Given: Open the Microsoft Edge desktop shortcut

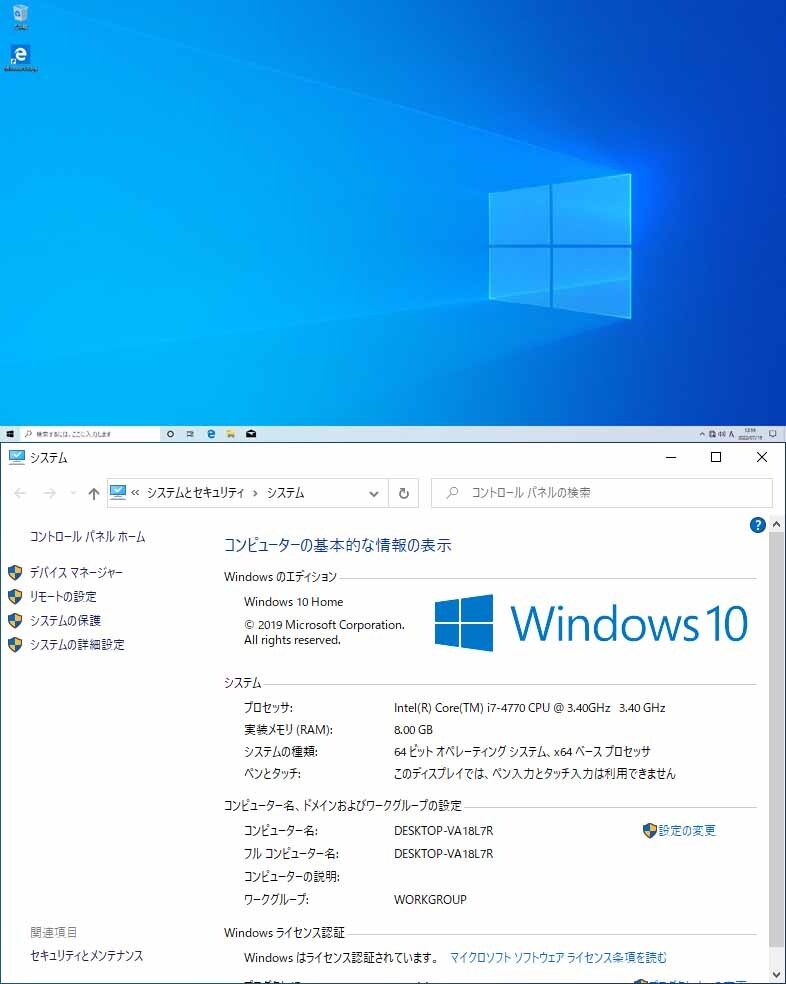Looking at the screenshot, I should click(x=21, y=58).
